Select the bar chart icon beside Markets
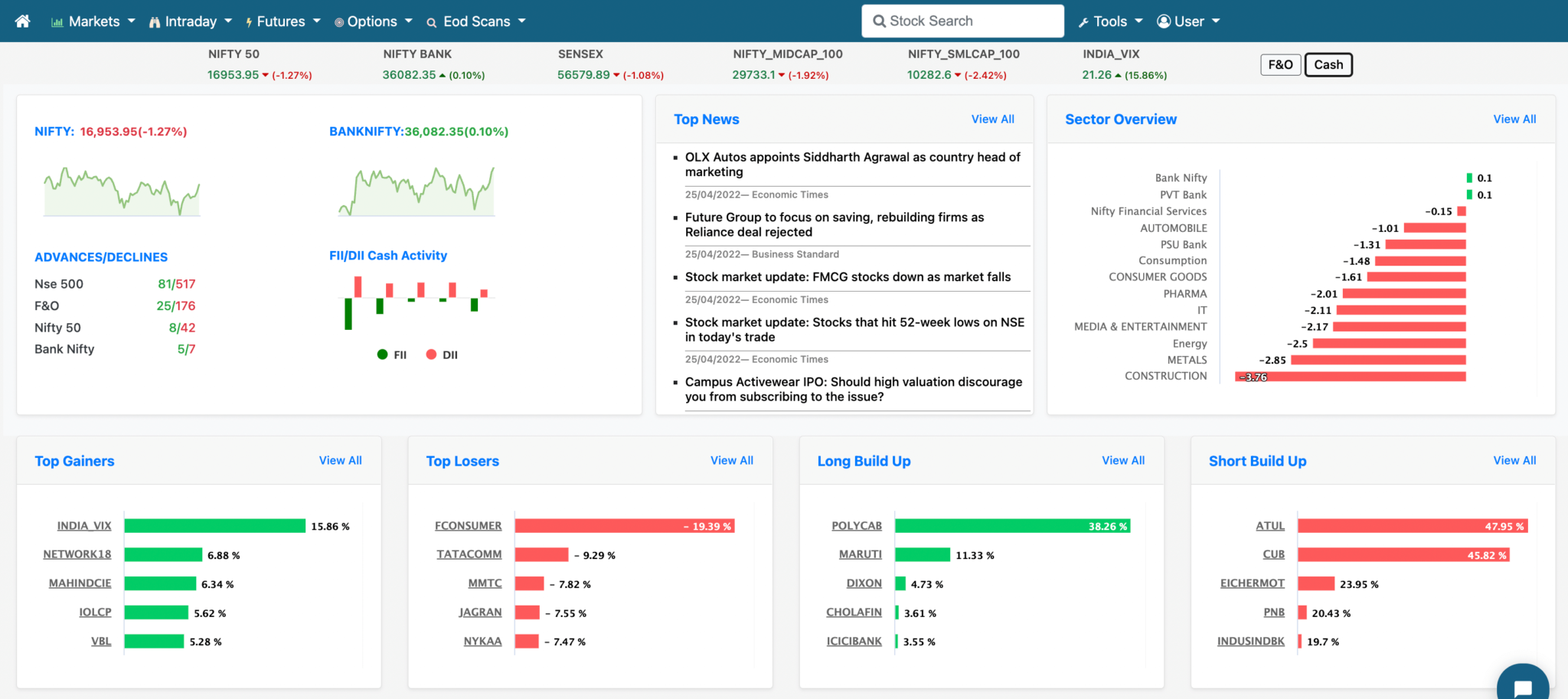This screenshot has width=1568, height=699. coord(57,21)
